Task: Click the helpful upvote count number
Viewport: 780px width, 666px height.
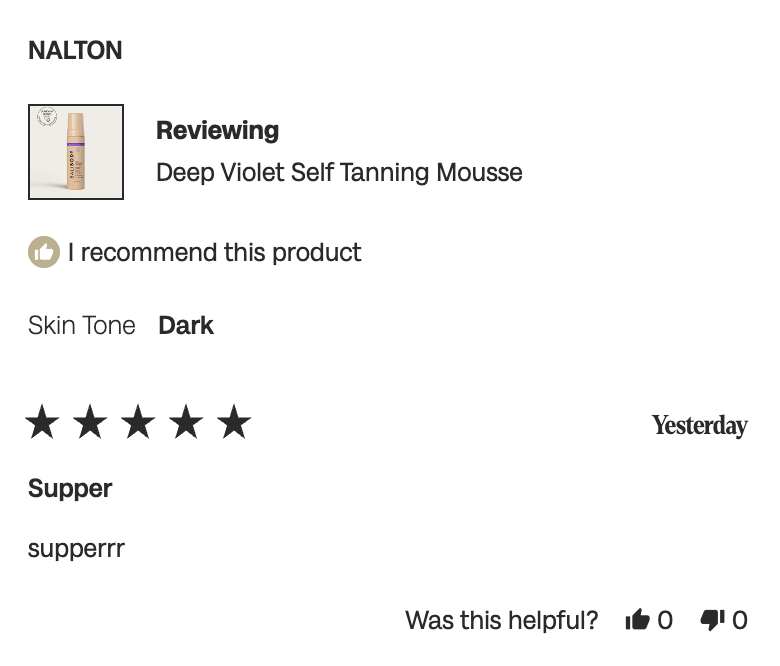Action: click(665, 621)
